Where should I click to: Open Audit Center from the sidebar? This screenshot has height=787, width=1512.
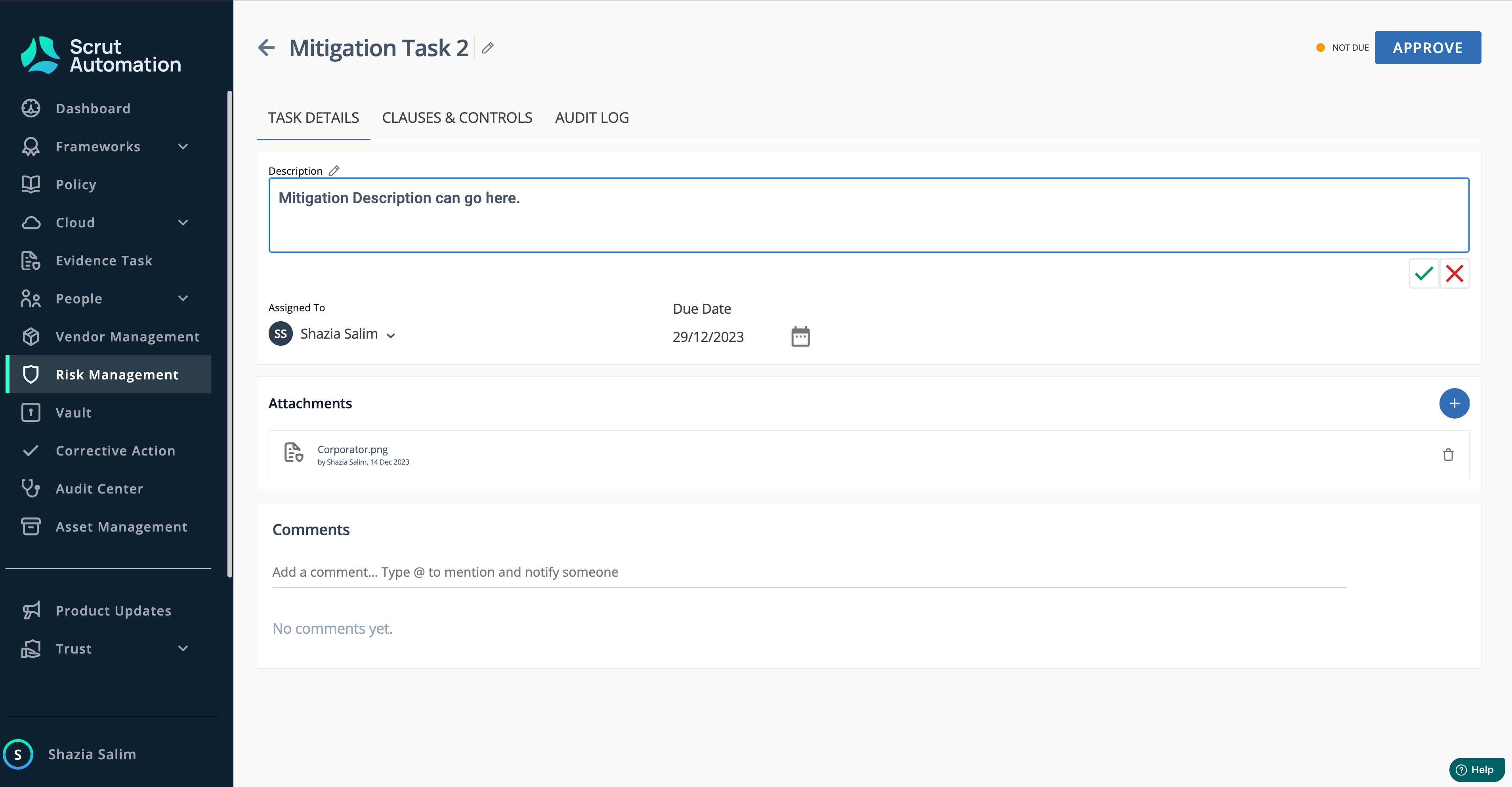coord(108,488)
